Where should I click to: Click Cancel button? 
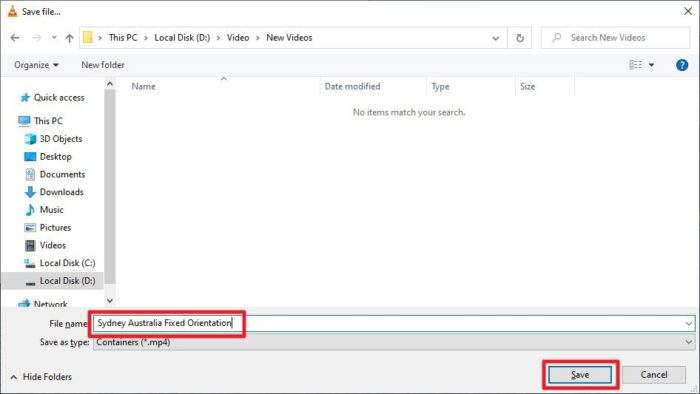point(654,375)
